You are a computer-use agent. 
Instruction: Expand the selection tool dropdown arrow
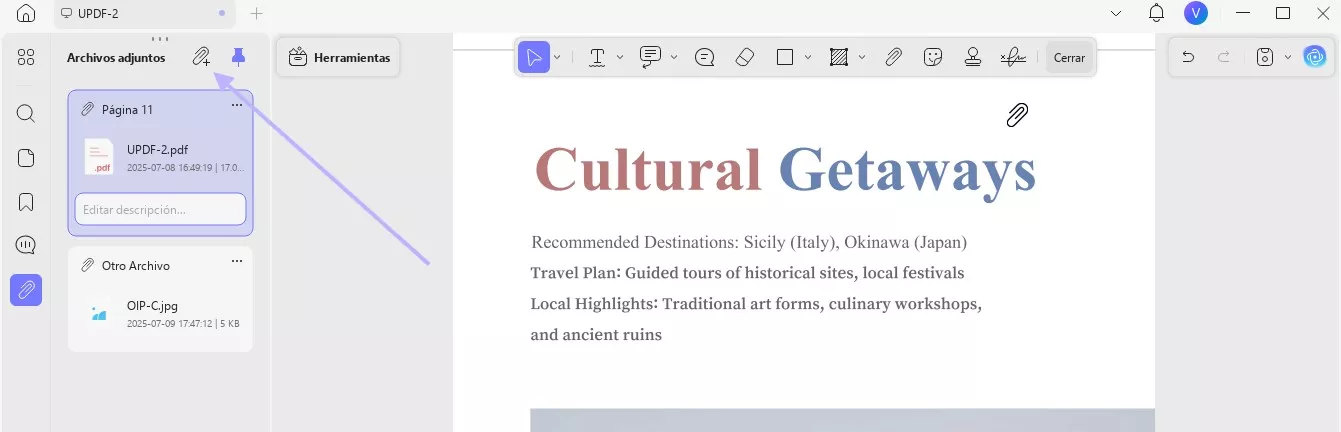pyautogui.click(x=558, y=57)
